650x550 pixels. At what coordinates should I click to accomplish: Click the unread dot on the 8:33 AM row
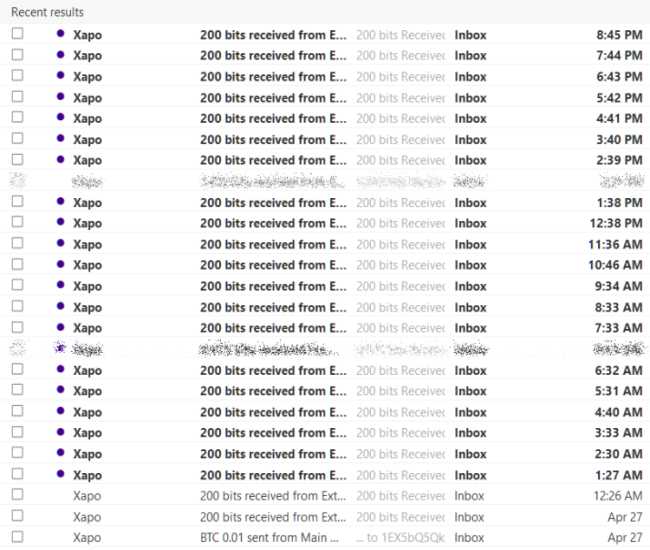tap(61, 306)
